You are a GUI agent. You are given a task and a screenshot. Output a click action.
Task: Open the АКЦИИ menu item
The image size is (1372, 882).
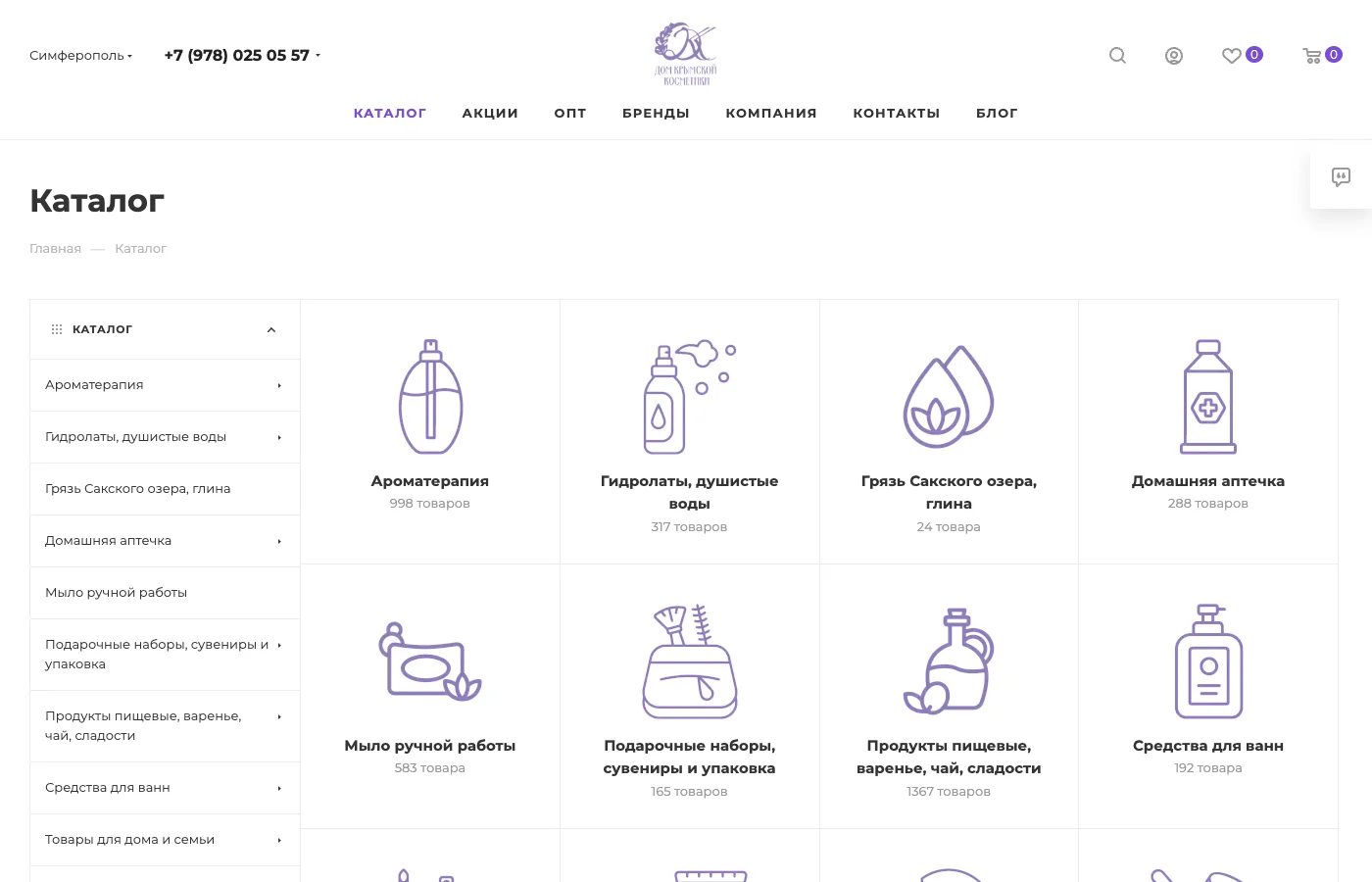[490, 114]
